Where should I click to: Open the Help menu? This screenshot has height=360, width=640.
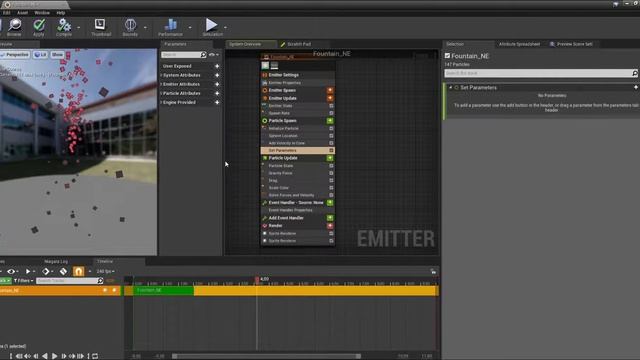point(60,13)
